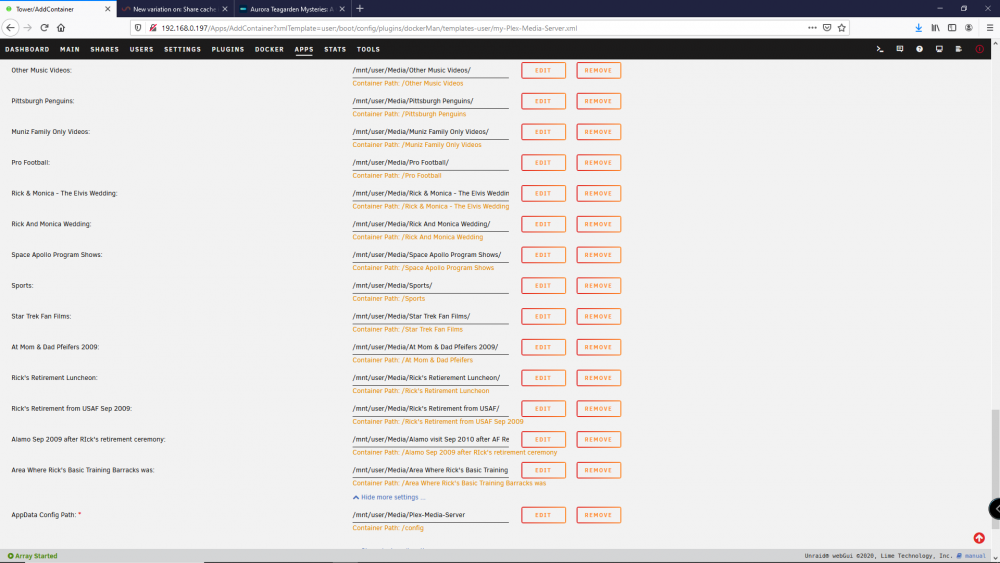Screen dimensions: 1000x563
Task: Go forward with browser forward arrow
Action: (x=27, y=27)
